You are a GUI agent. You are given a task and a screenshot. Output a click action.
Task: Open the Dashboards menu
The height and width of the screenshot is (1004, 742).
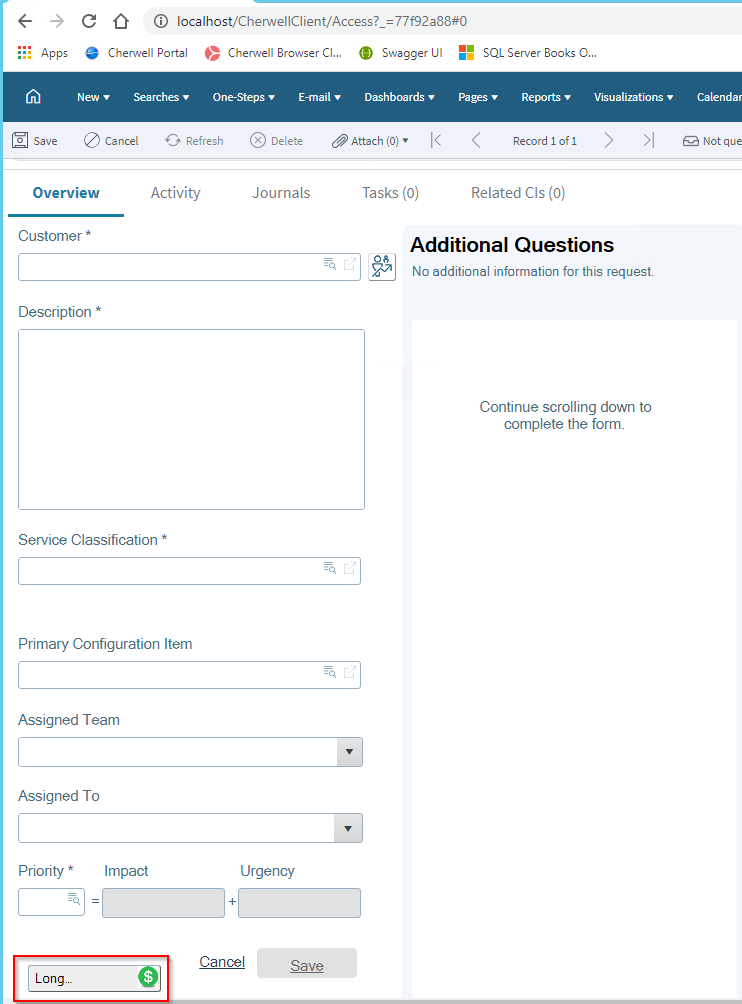pyautogui.click(x=399, y=97)
